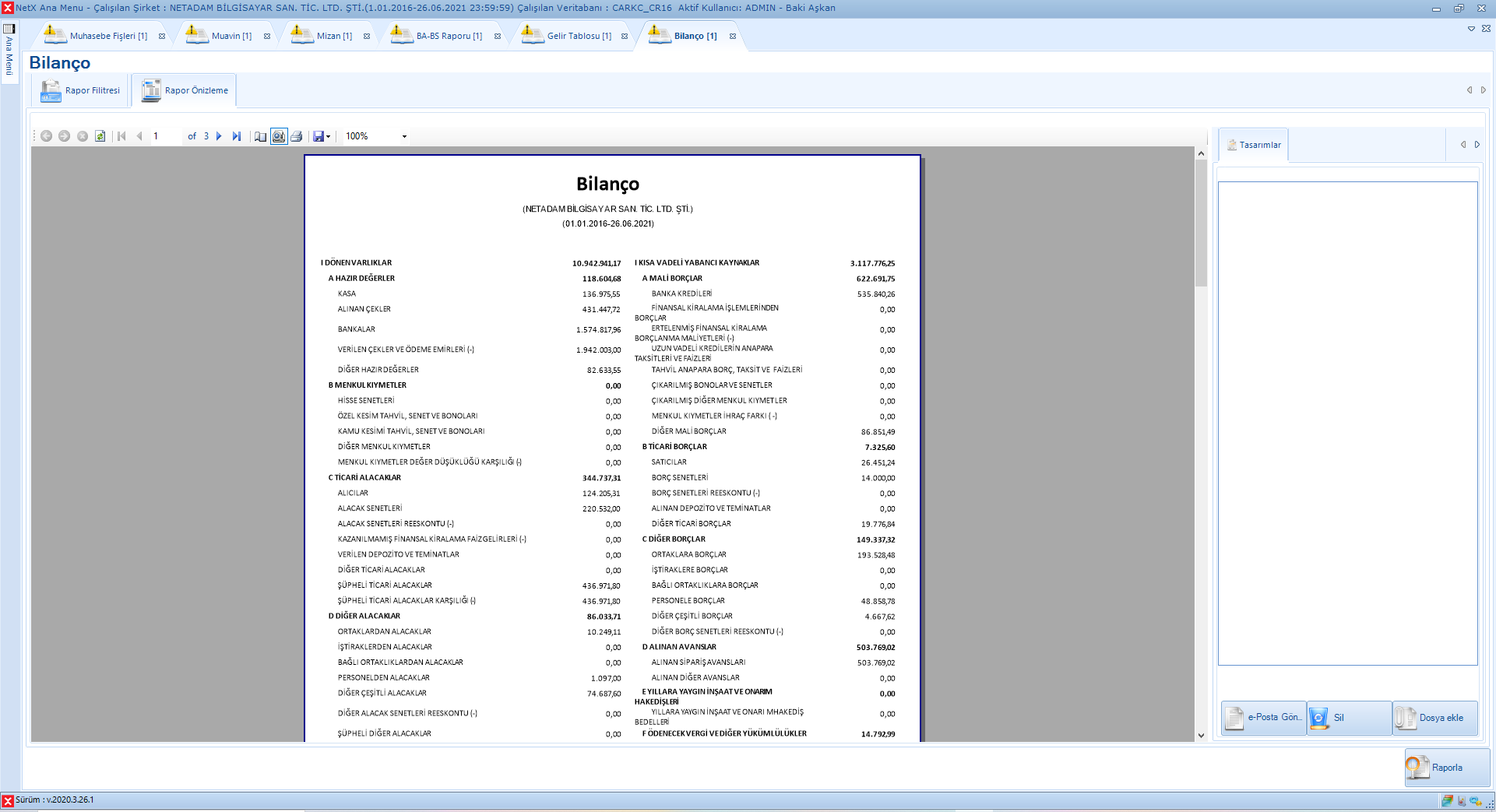
Task: Refresh the report preview
Action: click(100, 136)
